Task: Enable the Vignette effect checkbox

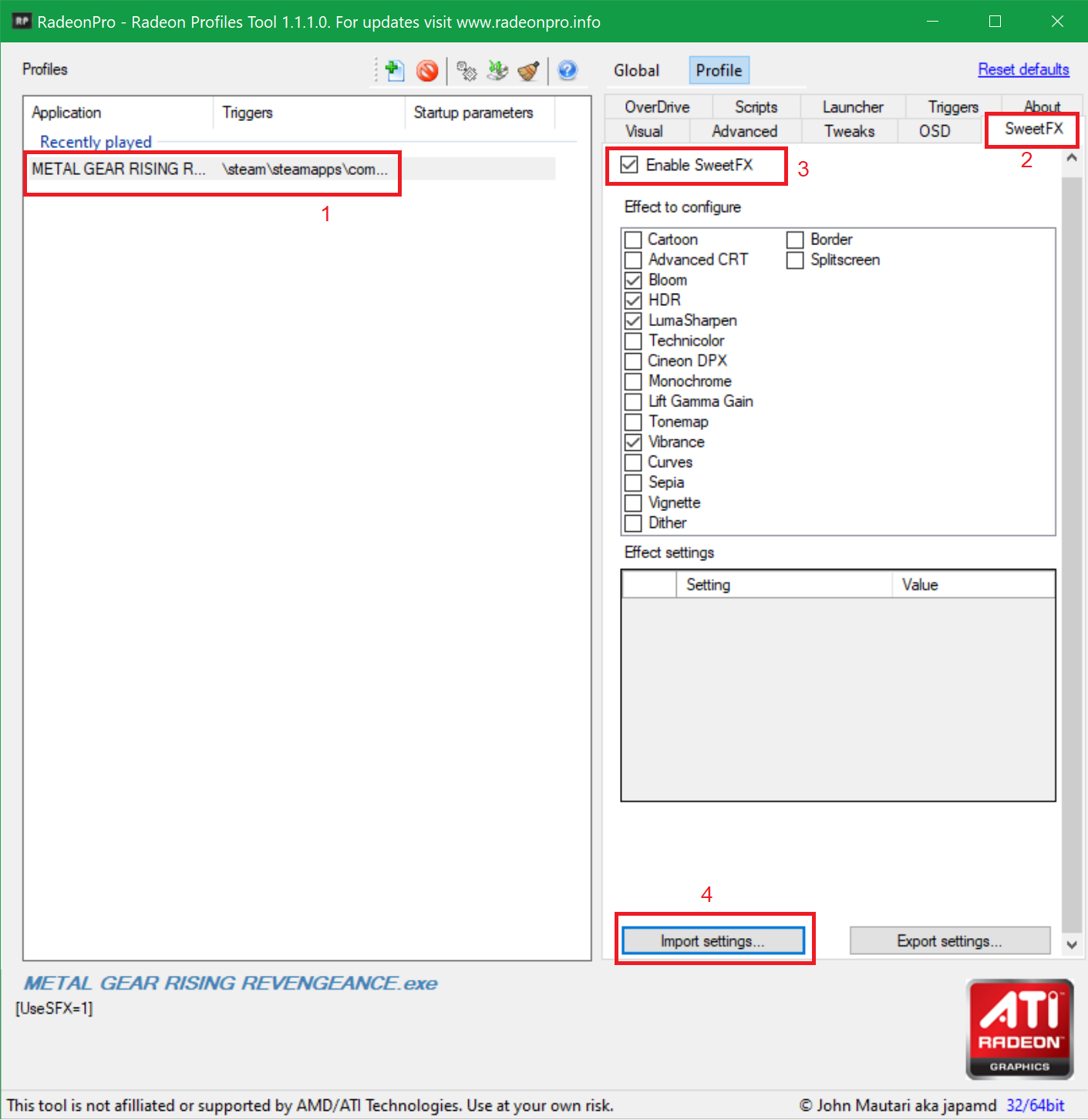Action: coord(633,503)
